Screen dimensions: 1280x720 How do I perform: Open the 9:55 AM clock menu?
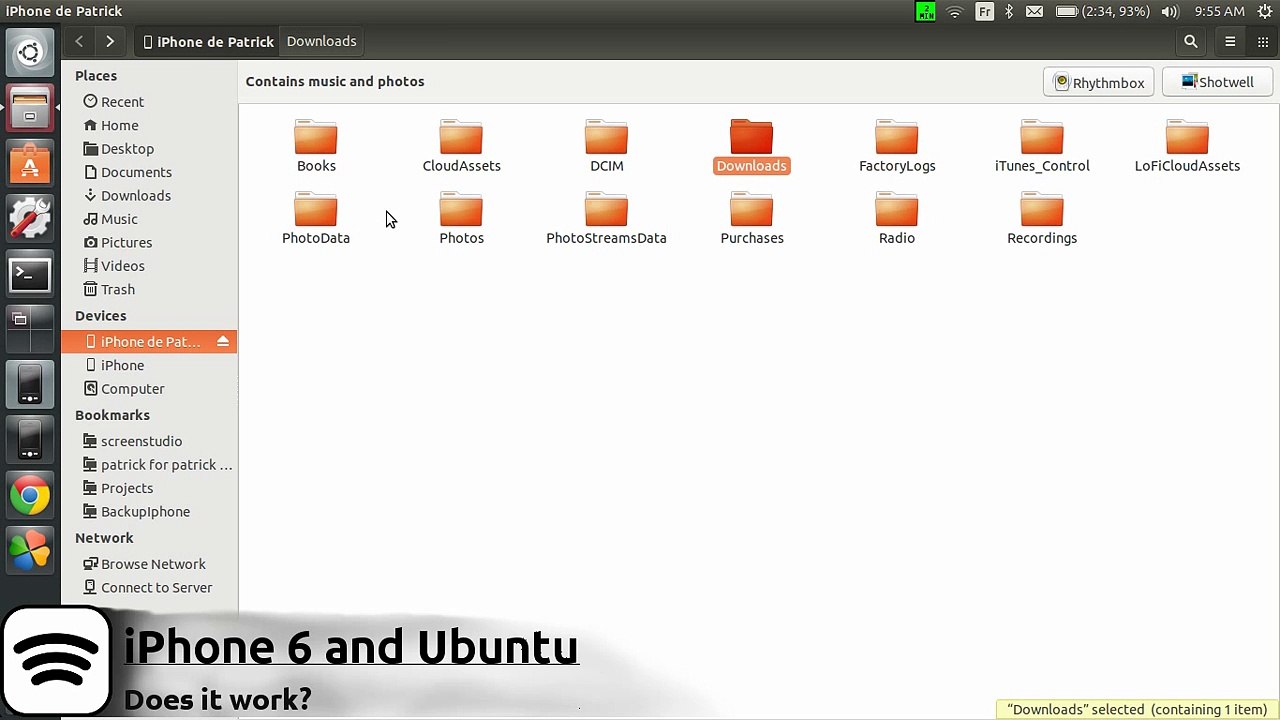(x=1219, y=11)
